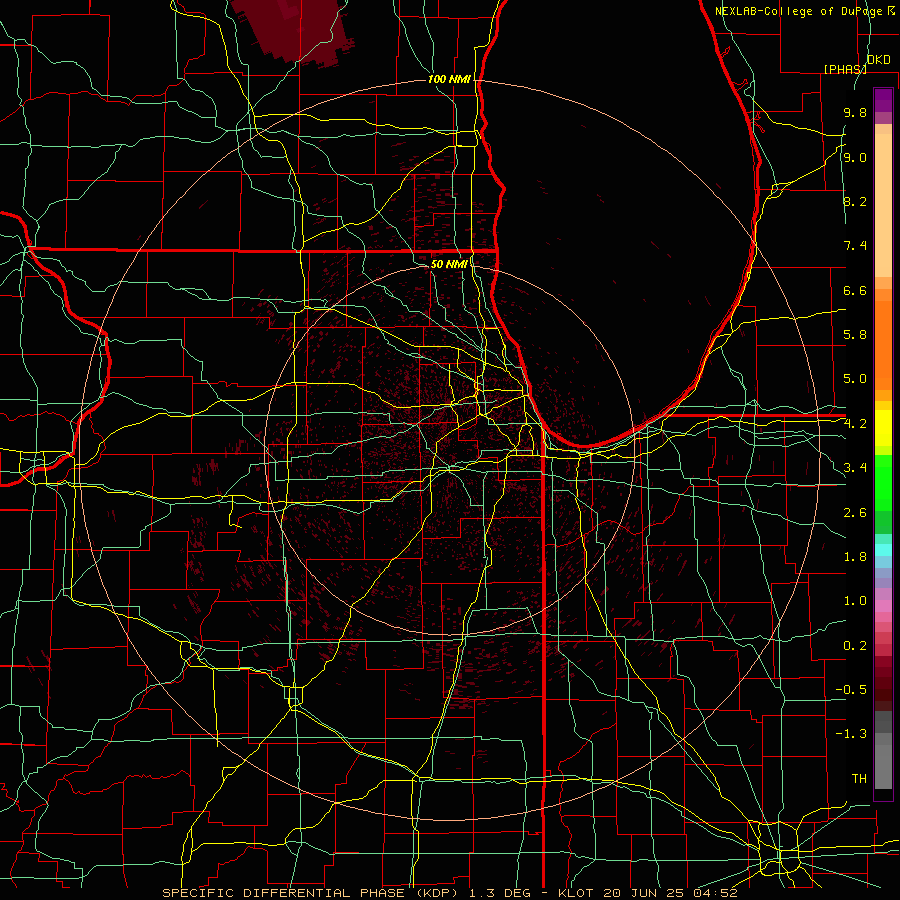
Task: Select the 3.4 legend value
Action: click(x=855, y=468)
